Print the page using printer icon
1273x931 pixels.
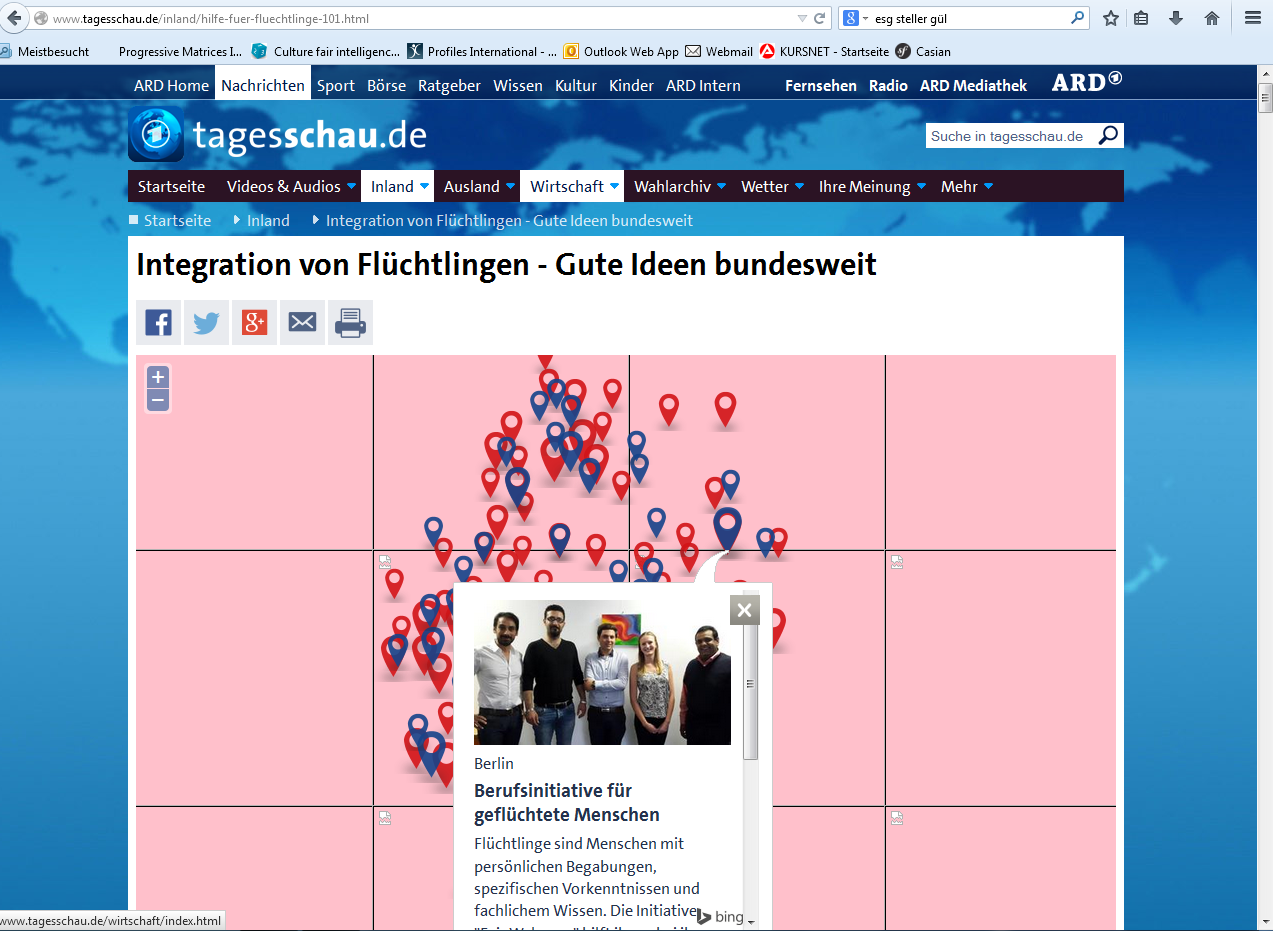[x=350, y=322]
